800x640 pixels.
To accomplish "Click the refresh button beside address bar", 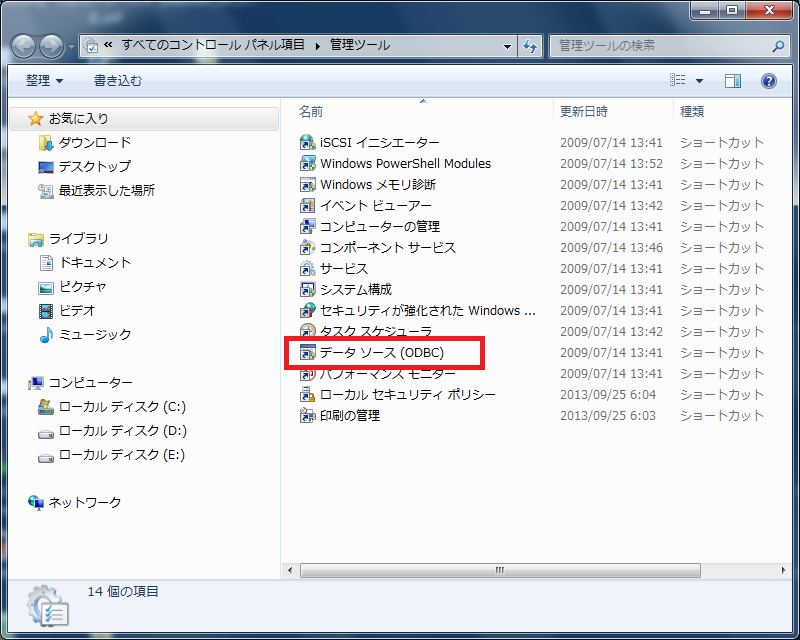I will 530,46.
